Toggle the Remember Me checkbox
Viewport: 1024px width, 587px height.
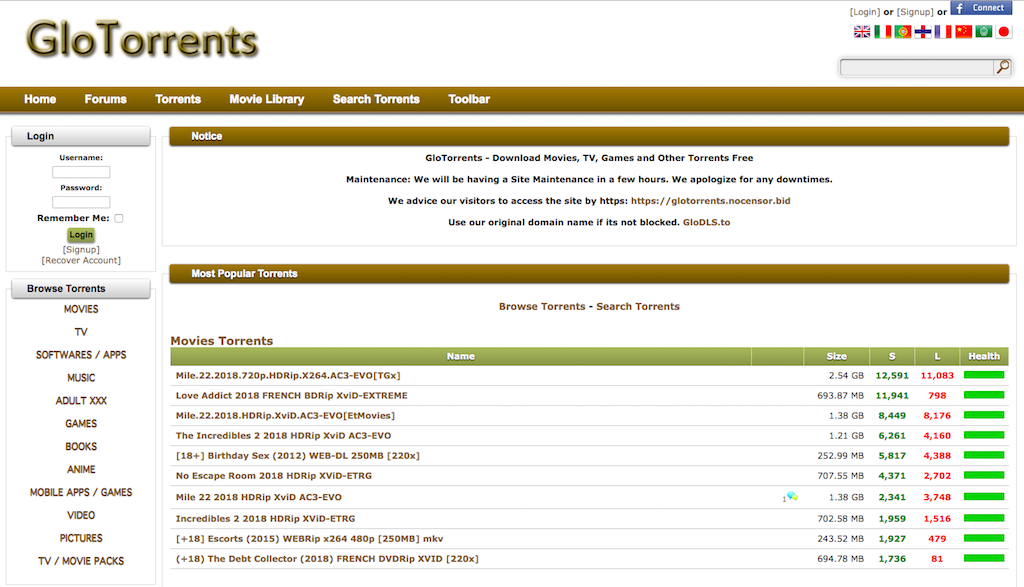coord(119,218)
